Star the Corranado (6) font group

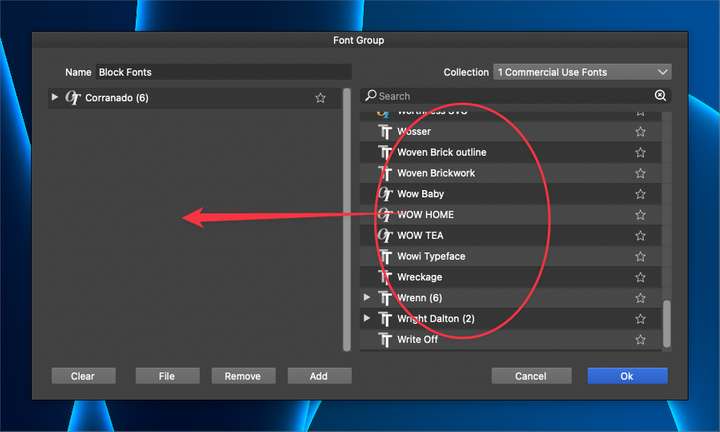coord(320,98)
